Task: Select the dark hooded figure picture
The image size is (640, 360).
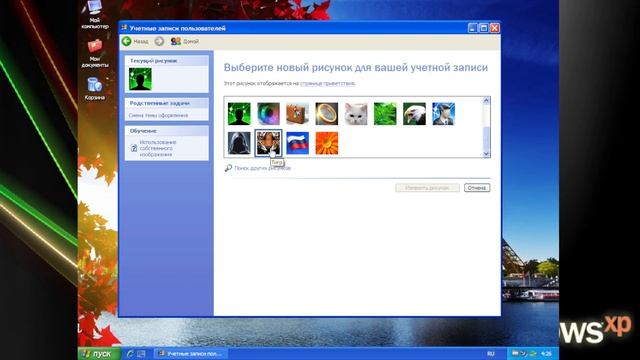Action: (239, 143)
